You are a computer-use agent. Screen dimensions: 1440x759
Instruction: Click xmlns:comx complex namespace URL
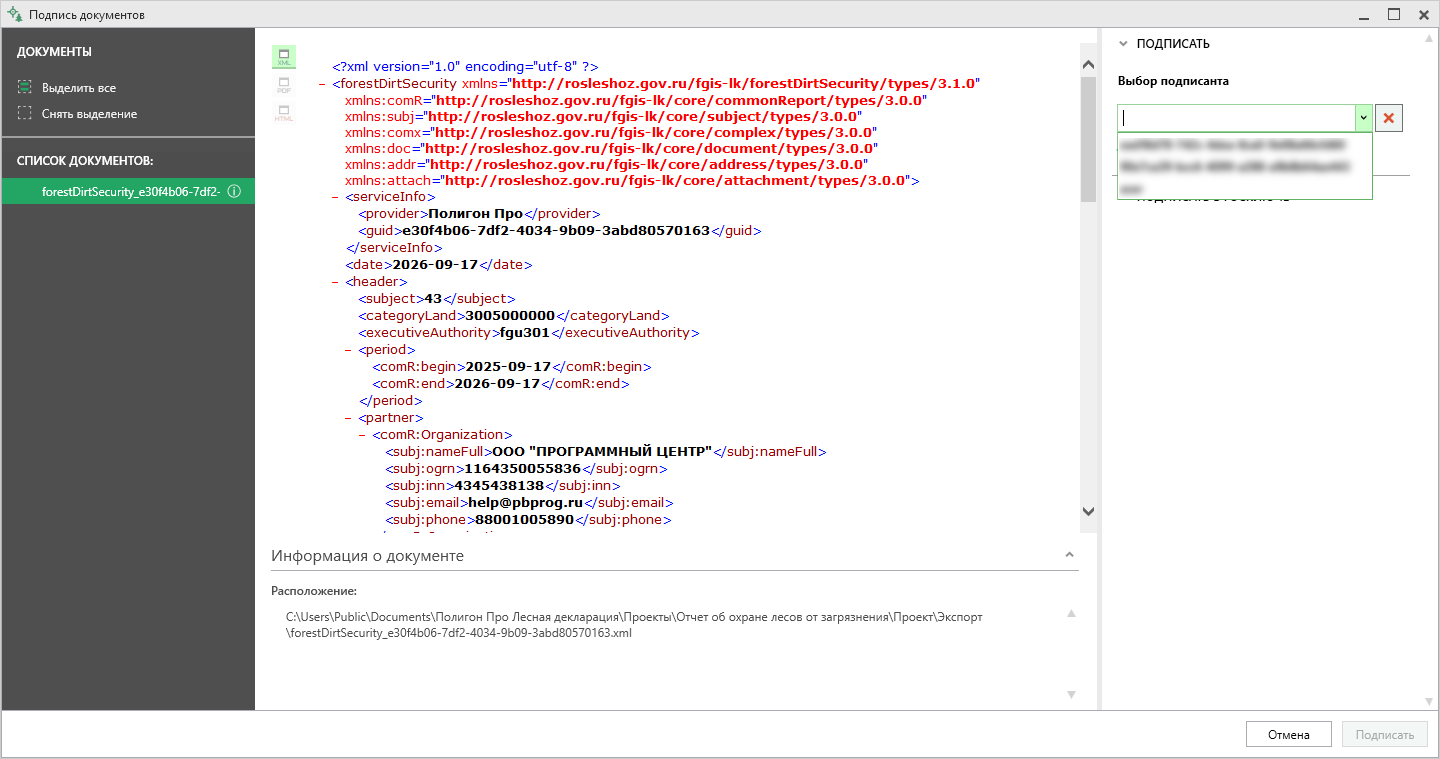click(653, 132)
